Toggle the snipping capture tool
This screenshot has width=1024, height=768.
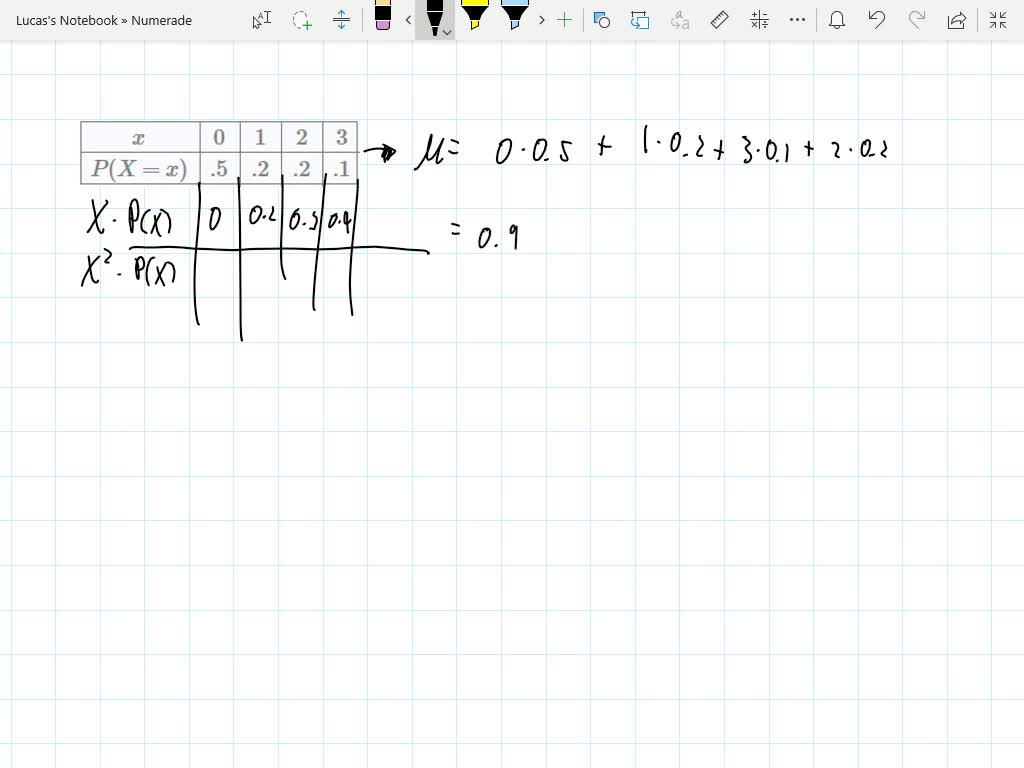coord(640,20)
